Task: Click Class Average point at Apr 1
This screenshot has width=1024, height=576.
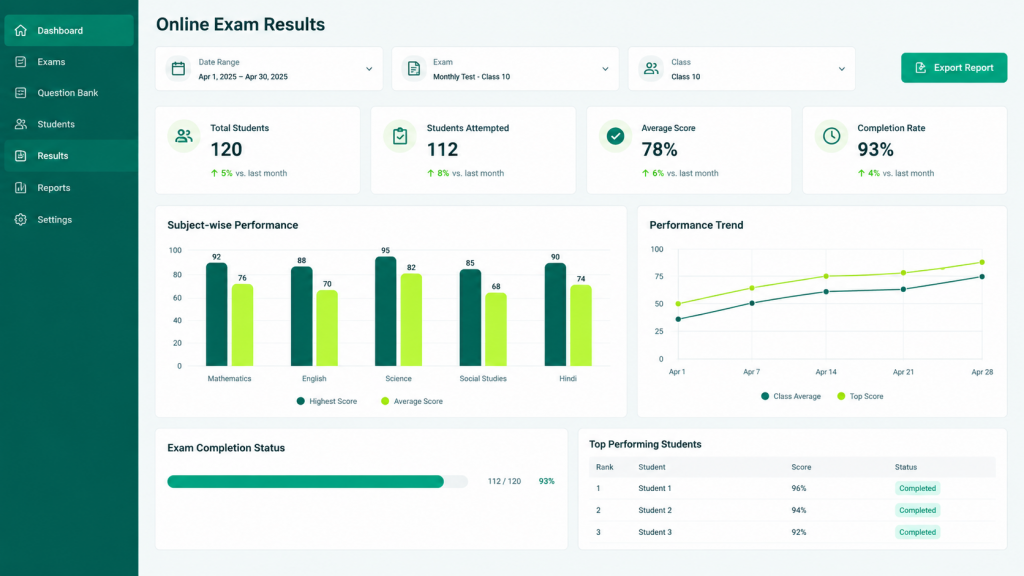Action: (x=678, y=319)
